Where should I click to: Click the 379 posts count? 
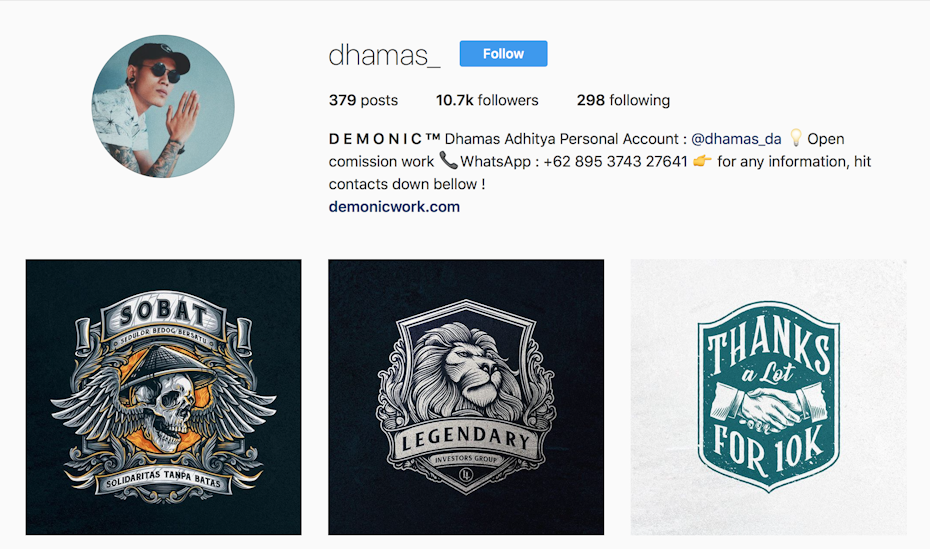[x=363, y=100]
